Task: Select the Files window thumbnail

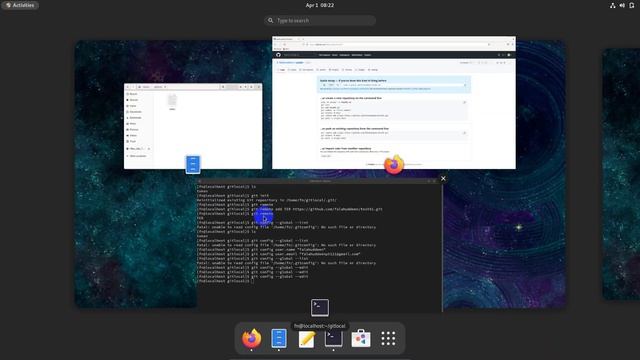Action: click(x=193, y=126)
